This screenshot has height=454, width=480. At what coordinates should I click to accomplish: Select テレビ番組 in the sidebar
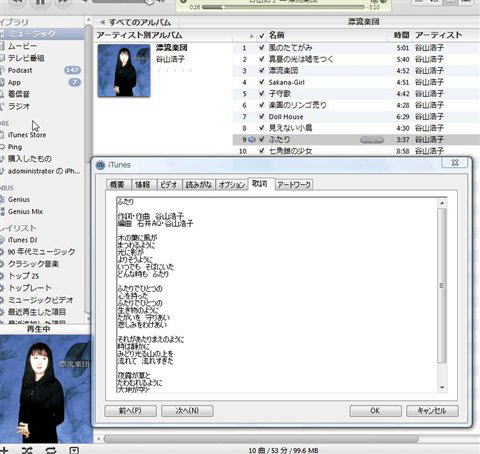tap(26, 58)
